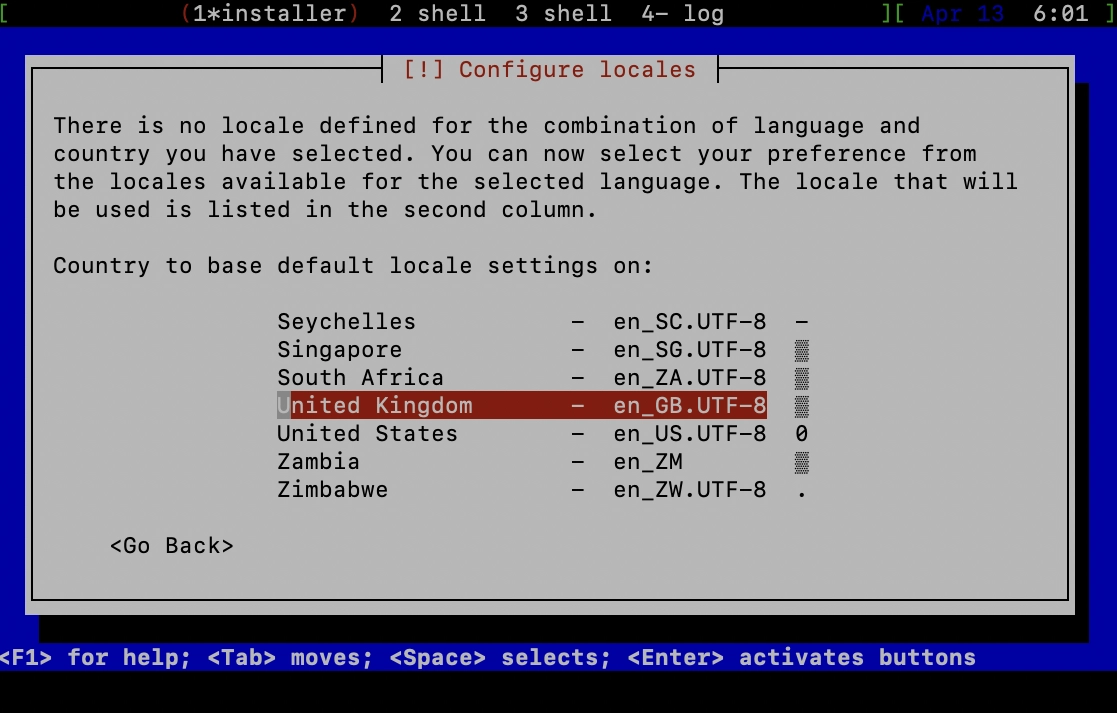Open the 4- log tab
1117x713 pixels.
tap(682, 14)
